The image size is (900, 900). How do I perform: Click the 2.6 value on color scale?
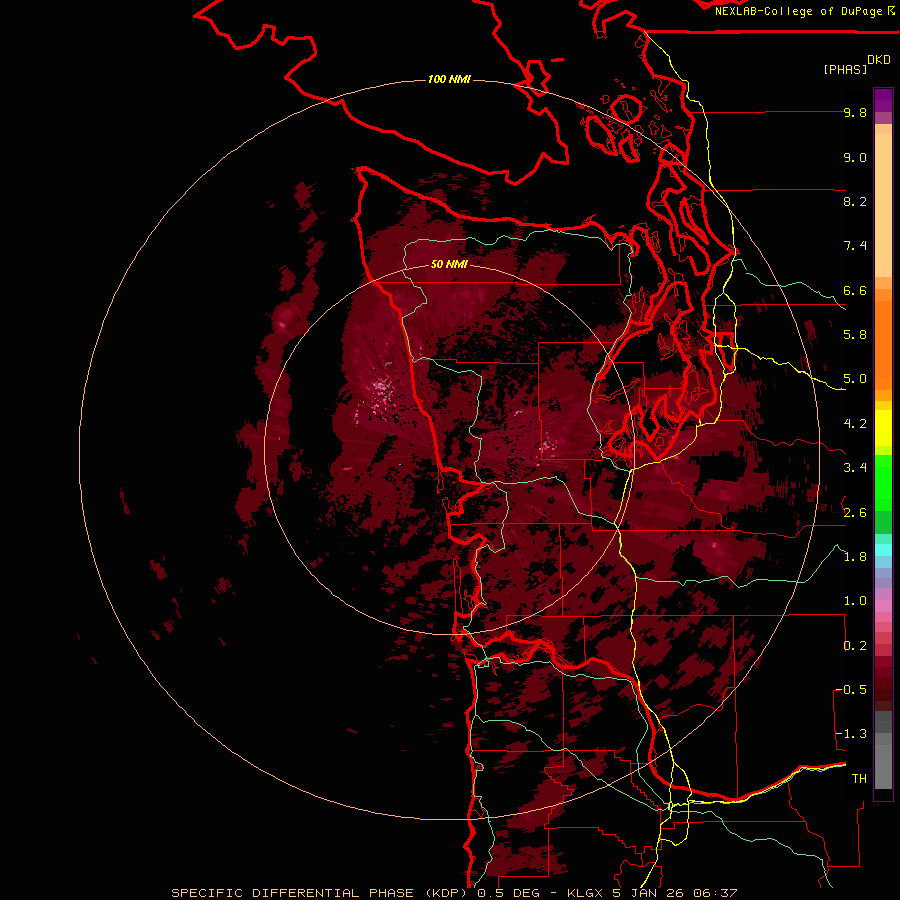pyautogui.click(x=855, y=513)
